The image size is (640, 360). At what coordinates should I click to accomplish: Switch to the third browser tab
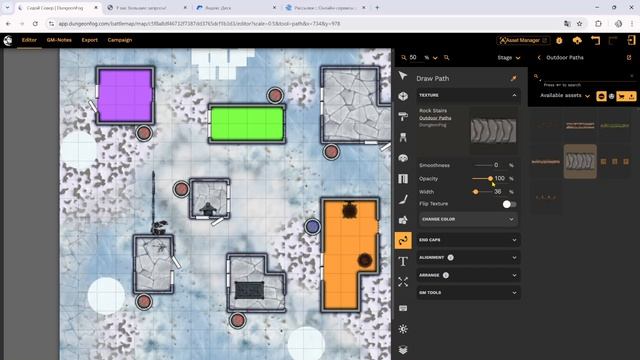(236, 7)
